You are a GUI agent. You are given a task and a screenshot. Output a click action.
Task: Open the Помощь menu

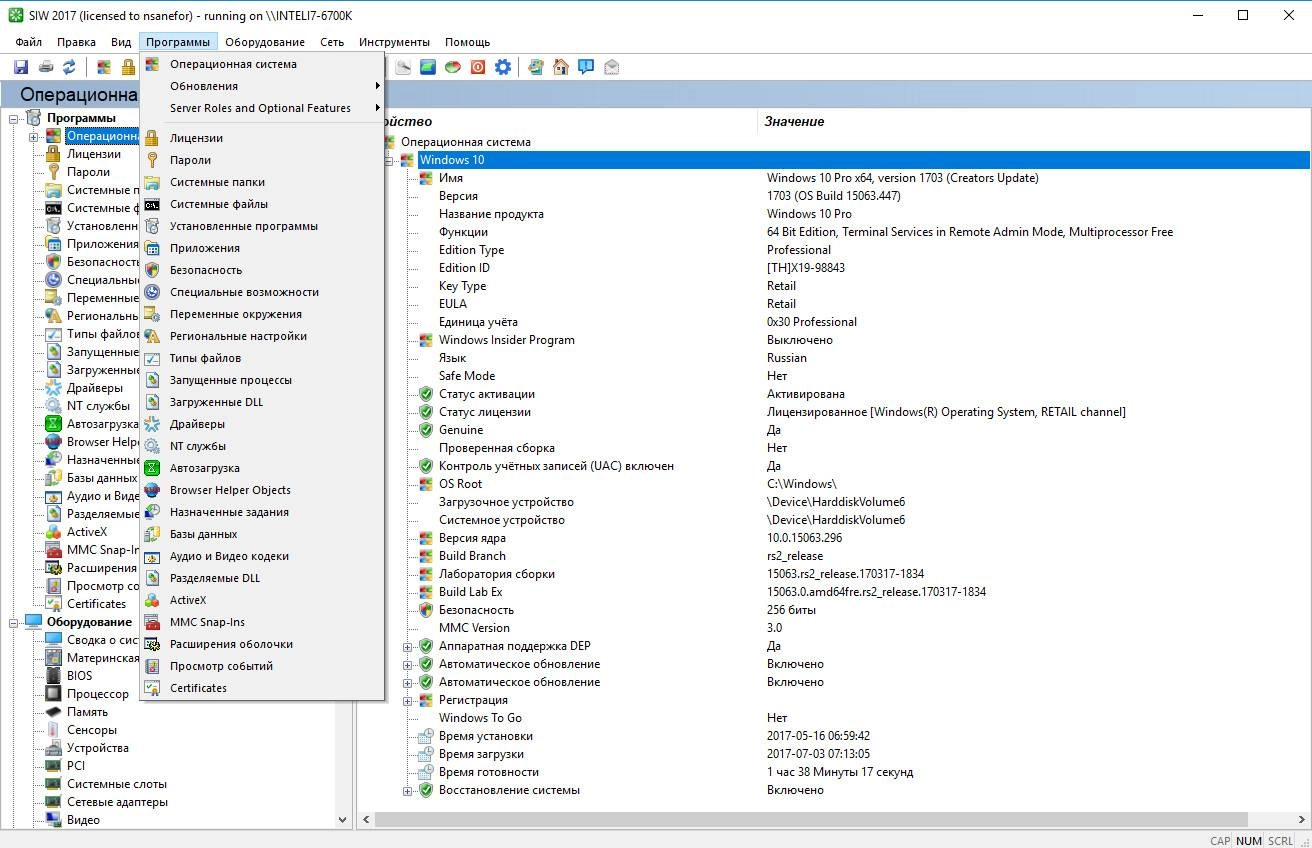pyautogui.click(x=467, y=42)
